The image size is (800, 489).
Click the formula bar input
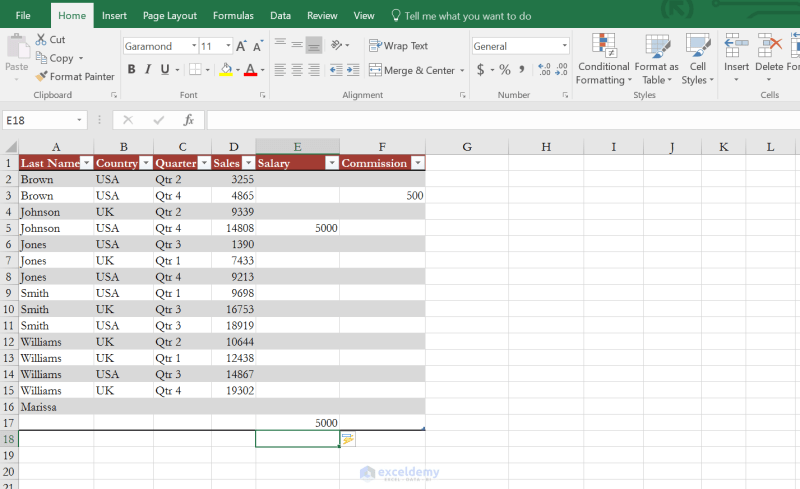pyautogui.click(x=503, y=120)
